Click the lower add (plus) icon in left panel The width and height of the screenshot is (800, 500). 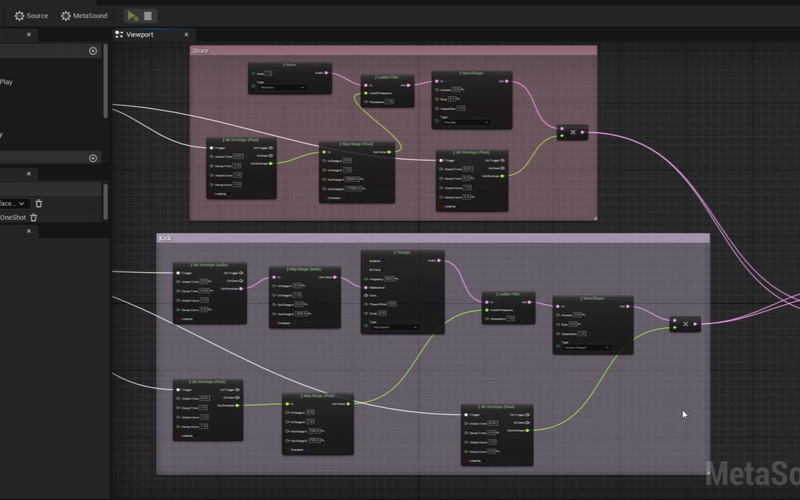point(93,158)
